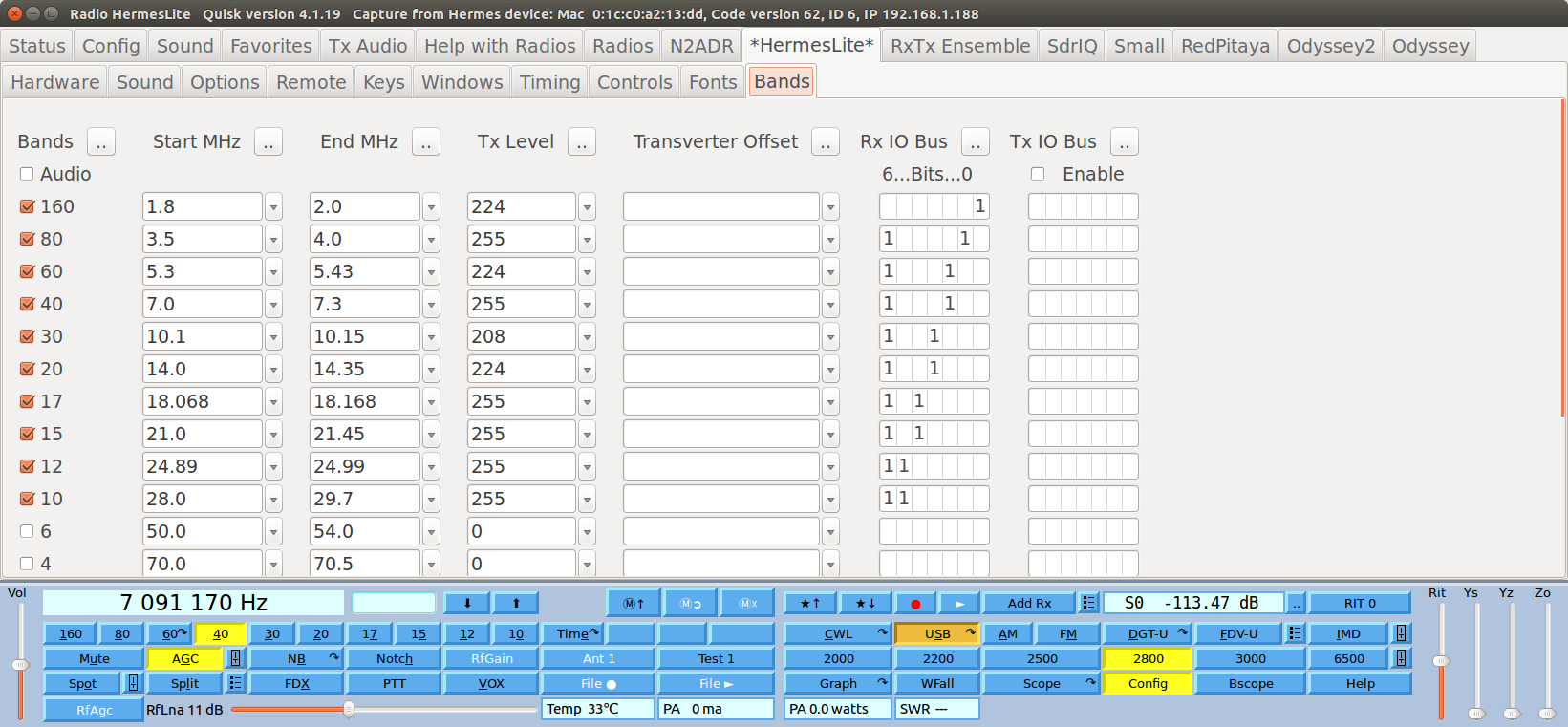The image size is (1568, 727).
Task: Open End MHz dropdown for 80 band
Action: tap(432, 239)
